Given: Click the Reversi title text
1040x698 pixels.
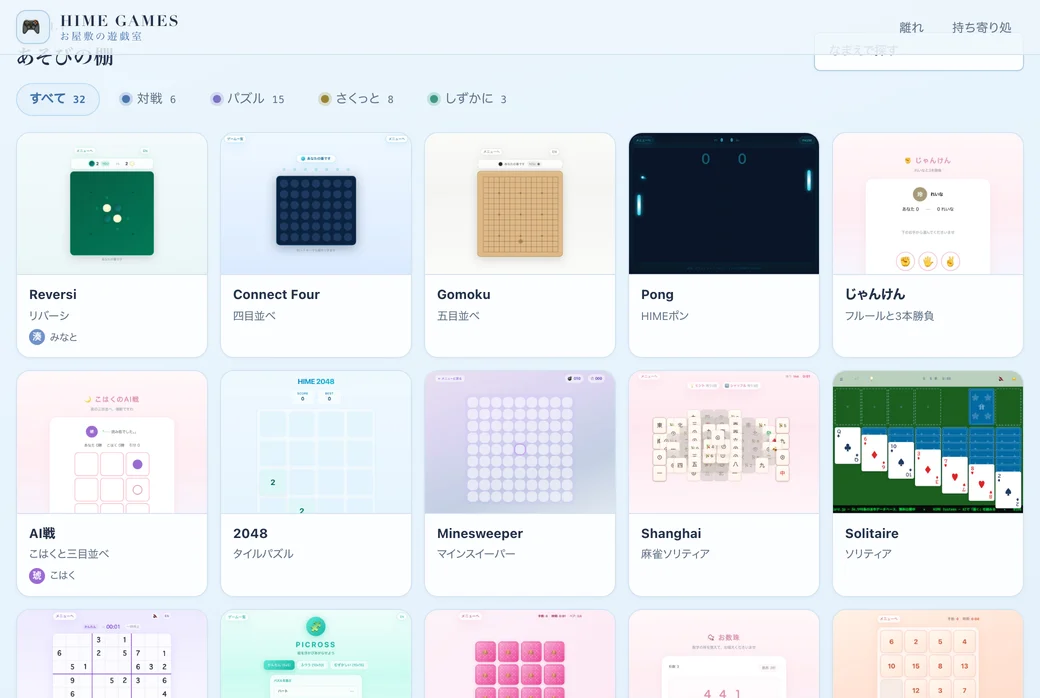Looking at the screenshot, I should 52,295.
